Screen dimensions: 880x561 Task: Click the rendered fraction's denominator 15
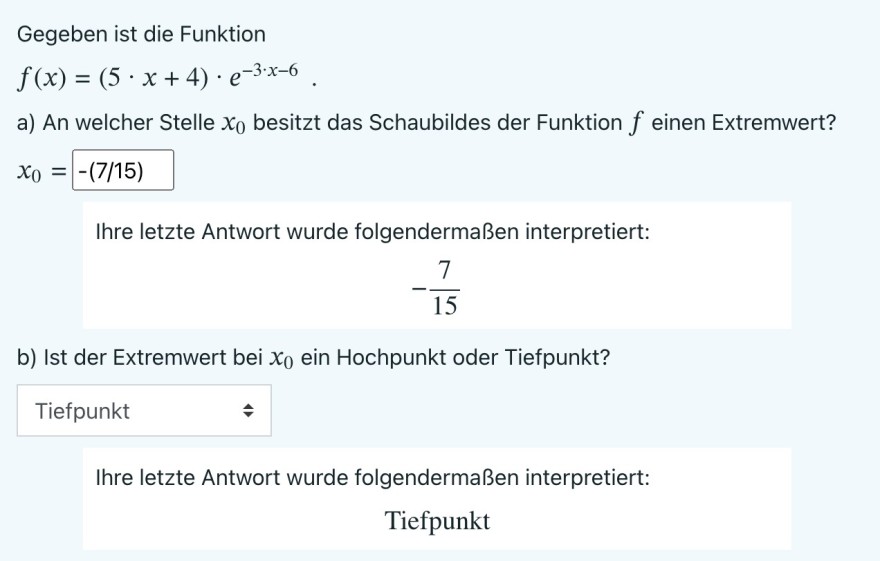point(444,306)
